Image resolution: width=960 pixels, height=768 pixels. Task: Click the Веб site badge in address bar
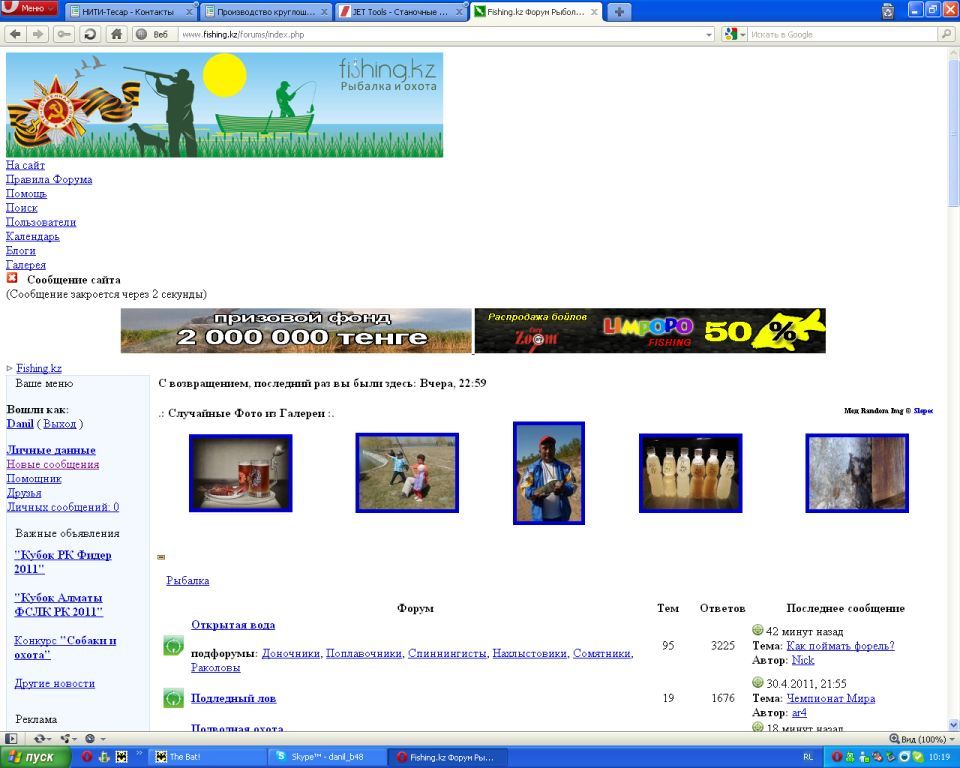[154, 34]
